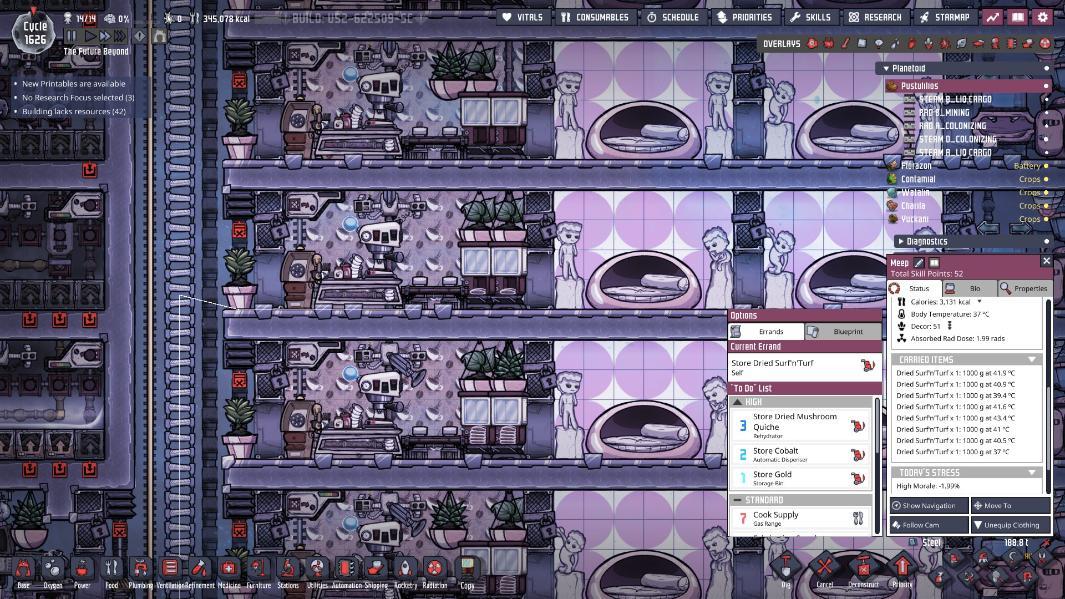Toggle the Radiation overlay icon
1065x599 pixels.
tap(1045, 43)
